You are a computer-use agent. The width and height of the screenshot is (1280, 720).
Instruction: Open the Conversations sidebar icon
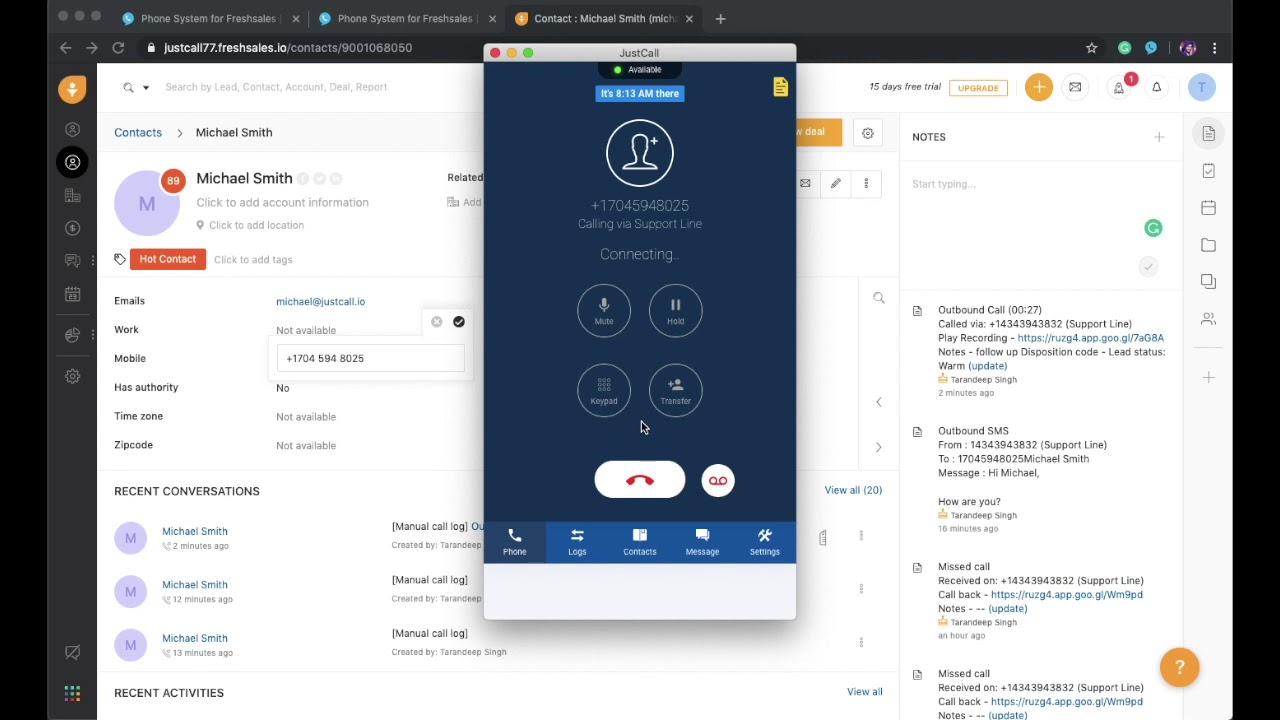pyautogui.click(x=72, y=261)
